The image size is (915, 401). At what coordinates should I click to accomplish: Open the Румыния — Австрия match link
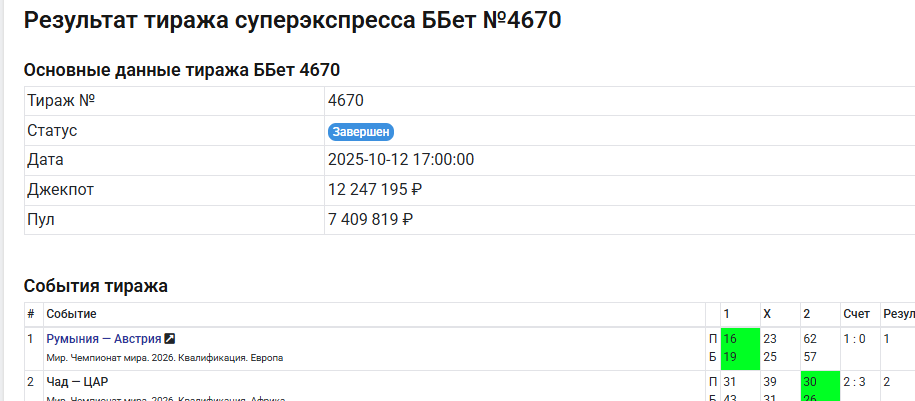tap(104, 339)
